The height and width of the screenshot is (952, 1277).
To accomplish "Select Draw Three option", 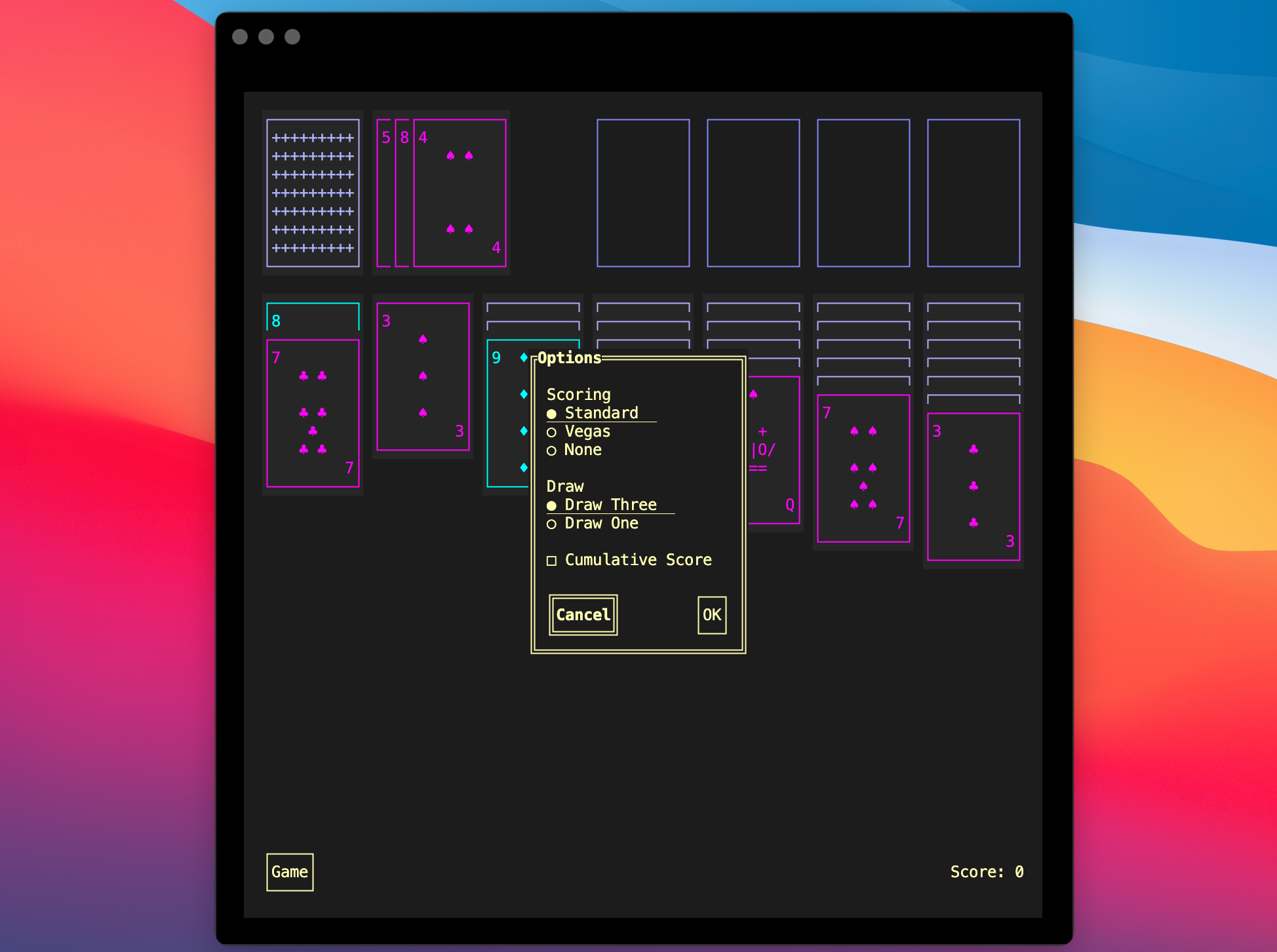I will pyautogui.click(x=602, y=505).
